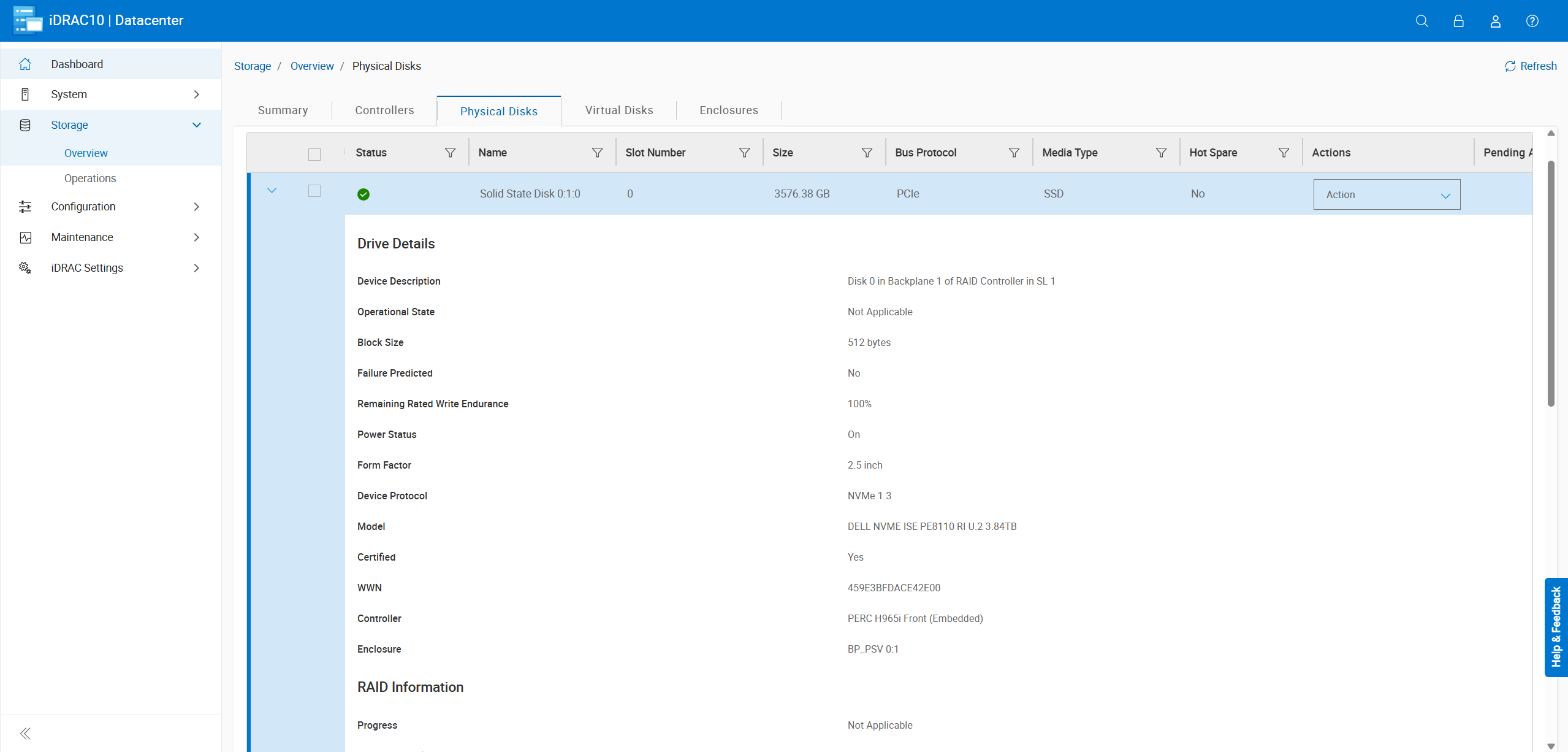Filter the Bus Protocol column
This screenshot has height=752, width=1568.
(x=1014, y=153)
